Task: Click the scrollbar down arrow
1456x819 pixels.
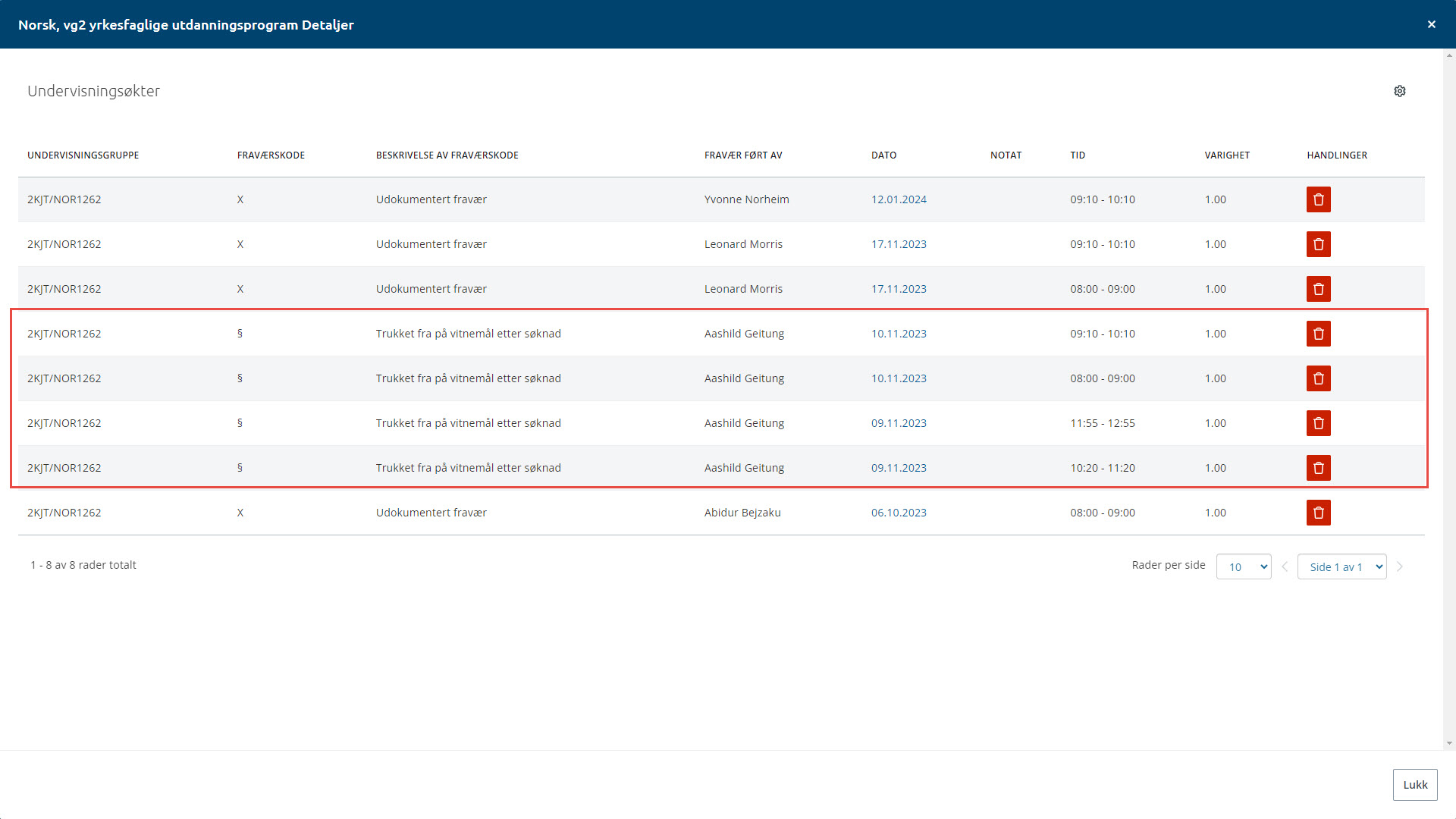Action: [1449, 744]
